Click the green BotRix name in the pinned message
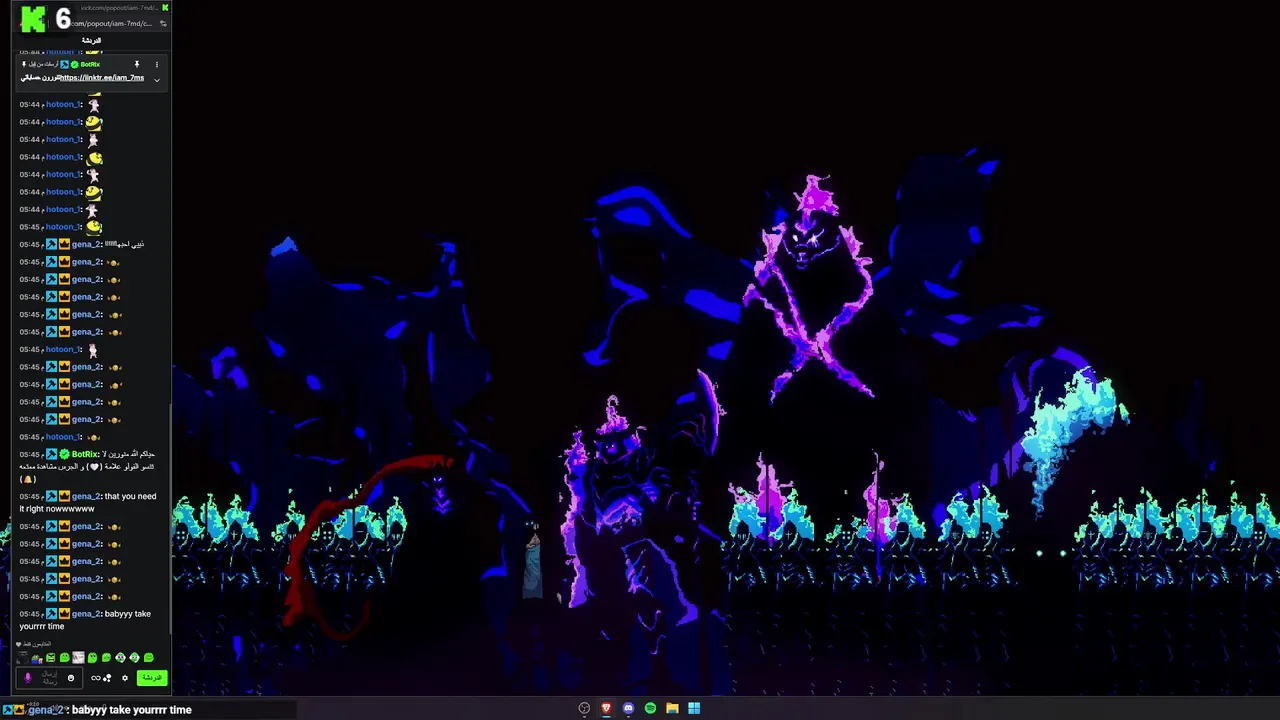The image size is (1280, 720). 90,64
